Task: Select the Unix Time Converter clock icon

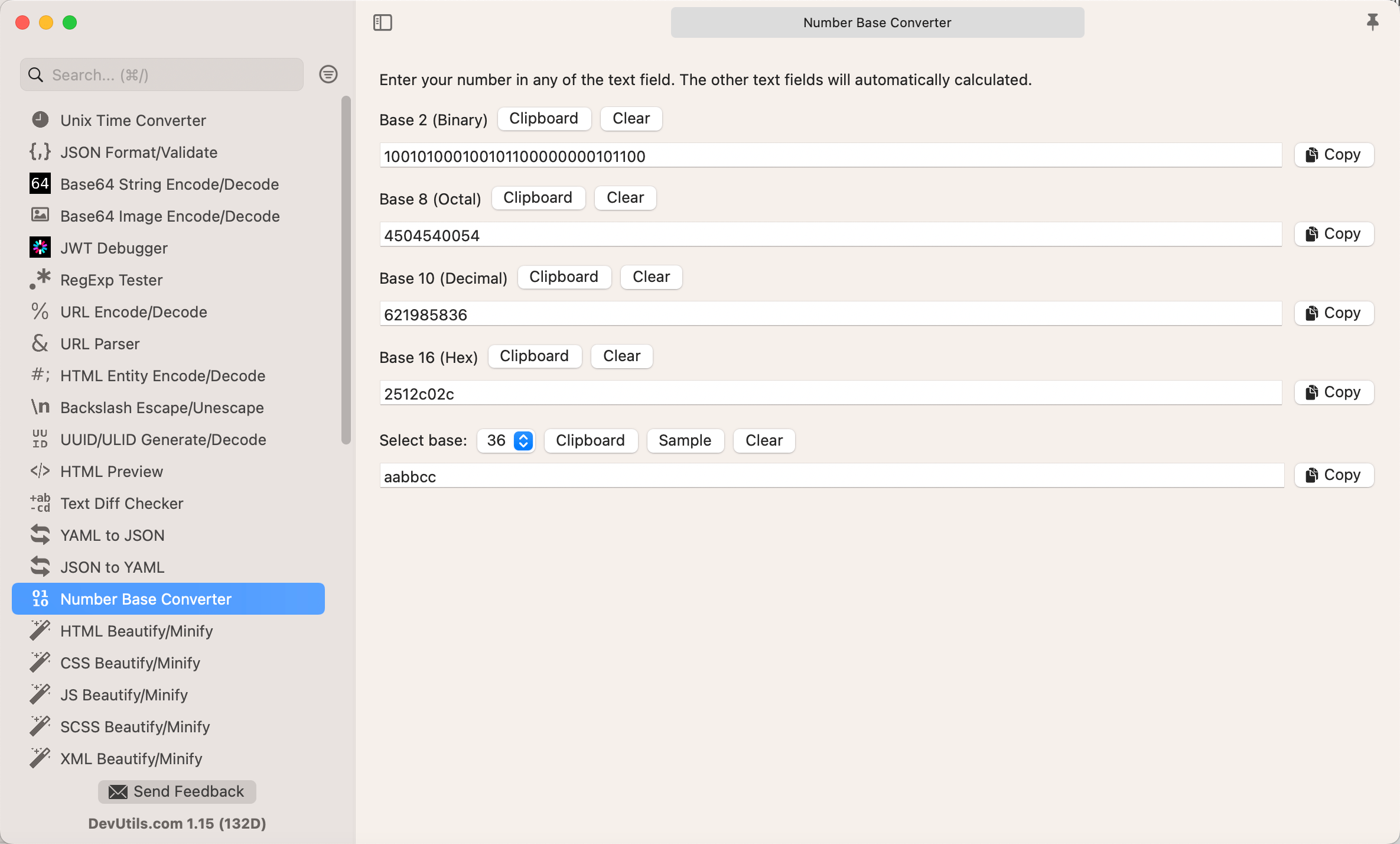Action: point(40,119)
